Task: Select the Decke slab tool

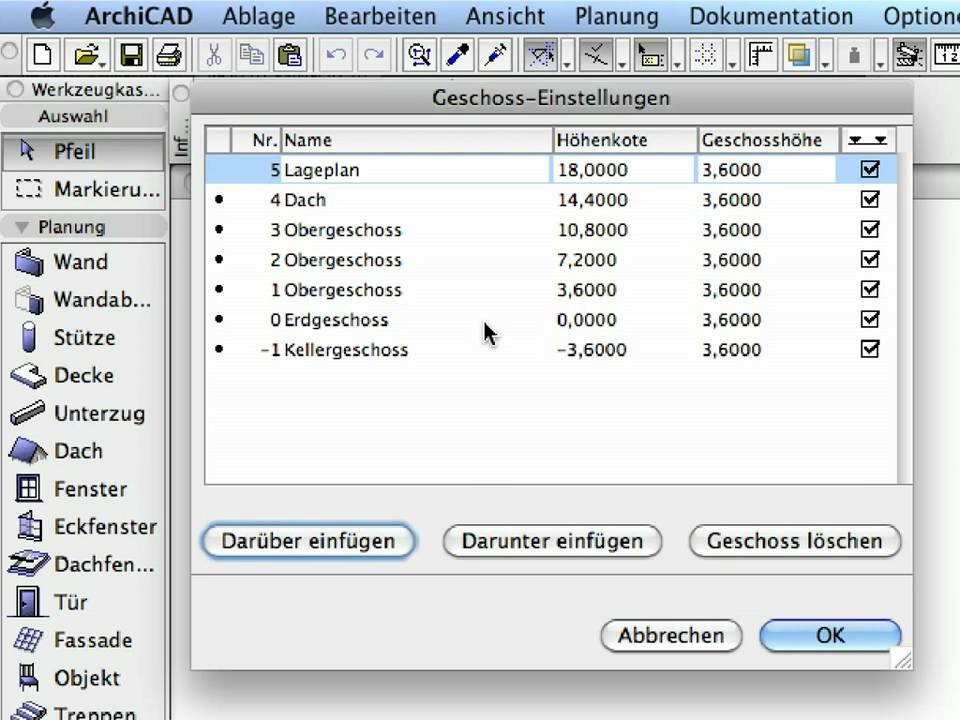Action: tap(84, 375)
